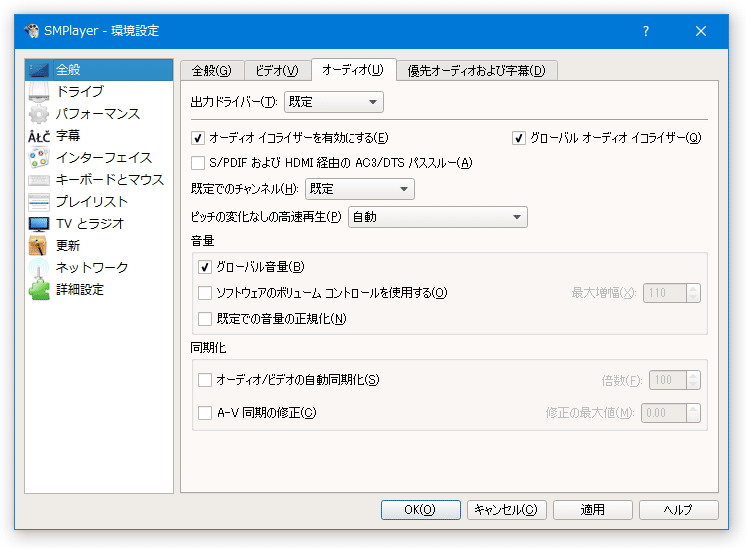Open the 出力ドライバー dropdown
Viewport: 746px width, 548px height.
[x=334, y=102]
